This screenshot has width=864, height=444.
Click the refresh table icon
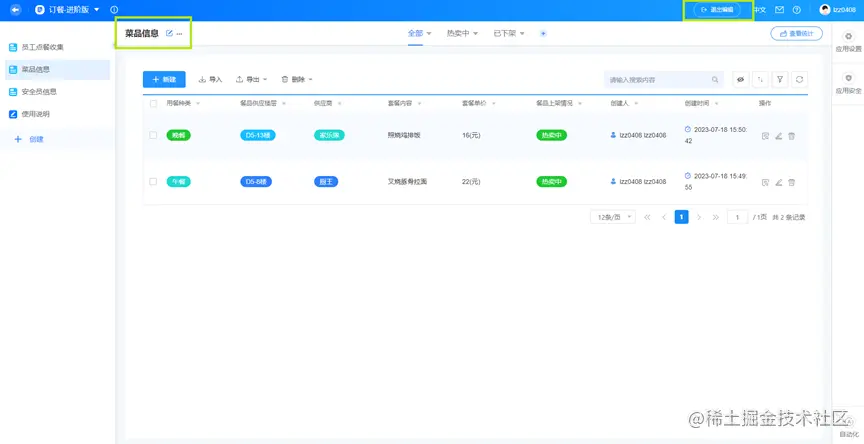(x=800, y=80)
